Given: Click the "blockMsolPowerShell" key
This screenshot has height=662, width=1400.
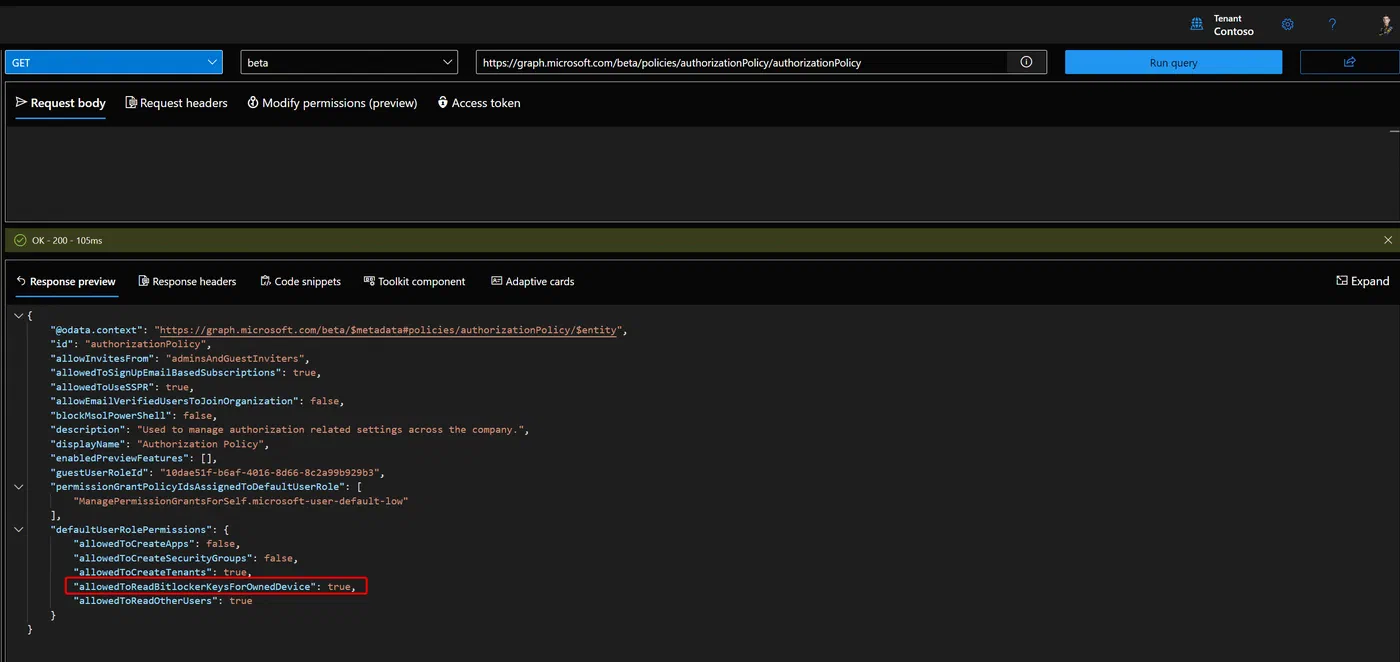Looking at the screenshot, I should 113,415.
